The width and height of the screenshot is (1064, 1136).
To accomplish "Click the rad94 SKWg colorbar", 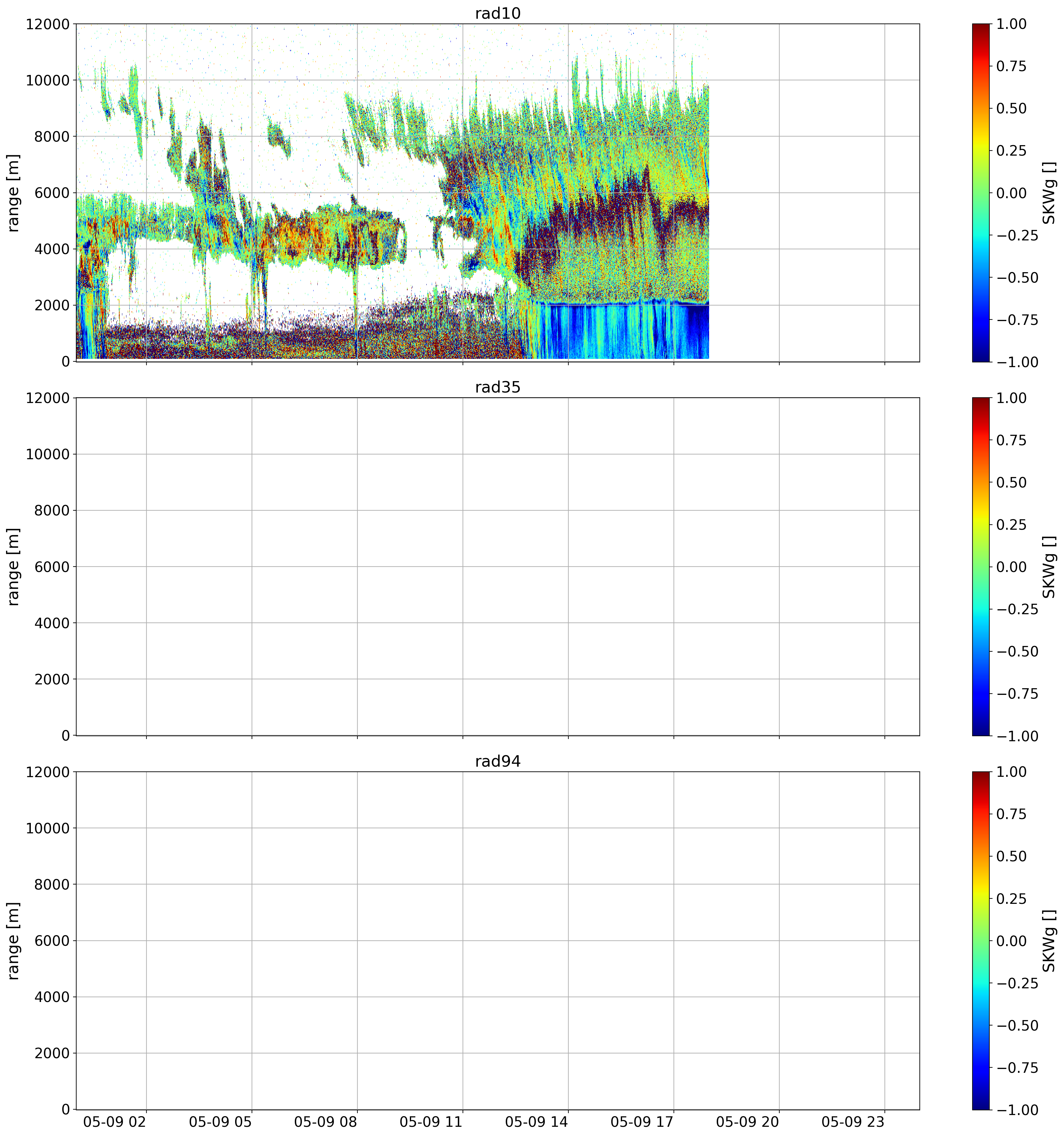I will coord(980,941).
